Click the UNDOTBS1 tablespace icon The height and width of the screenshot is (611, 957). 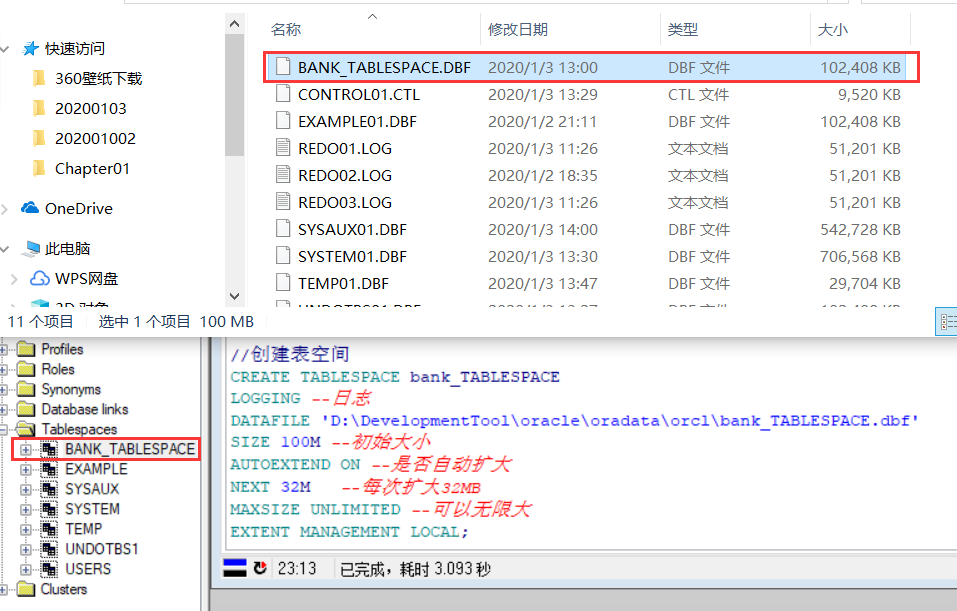[49, 549]
